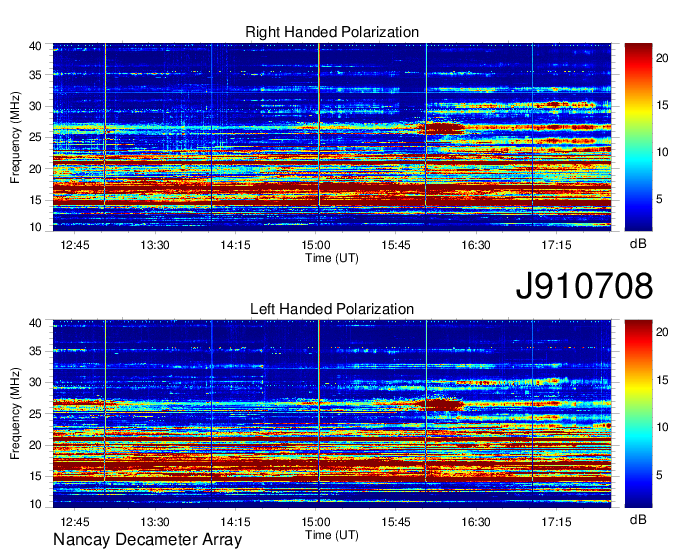The height and width of the screenshot is (552, 680).
Task: Click the 15:00 tick of the right-handed plot
Action: [316, 245]
